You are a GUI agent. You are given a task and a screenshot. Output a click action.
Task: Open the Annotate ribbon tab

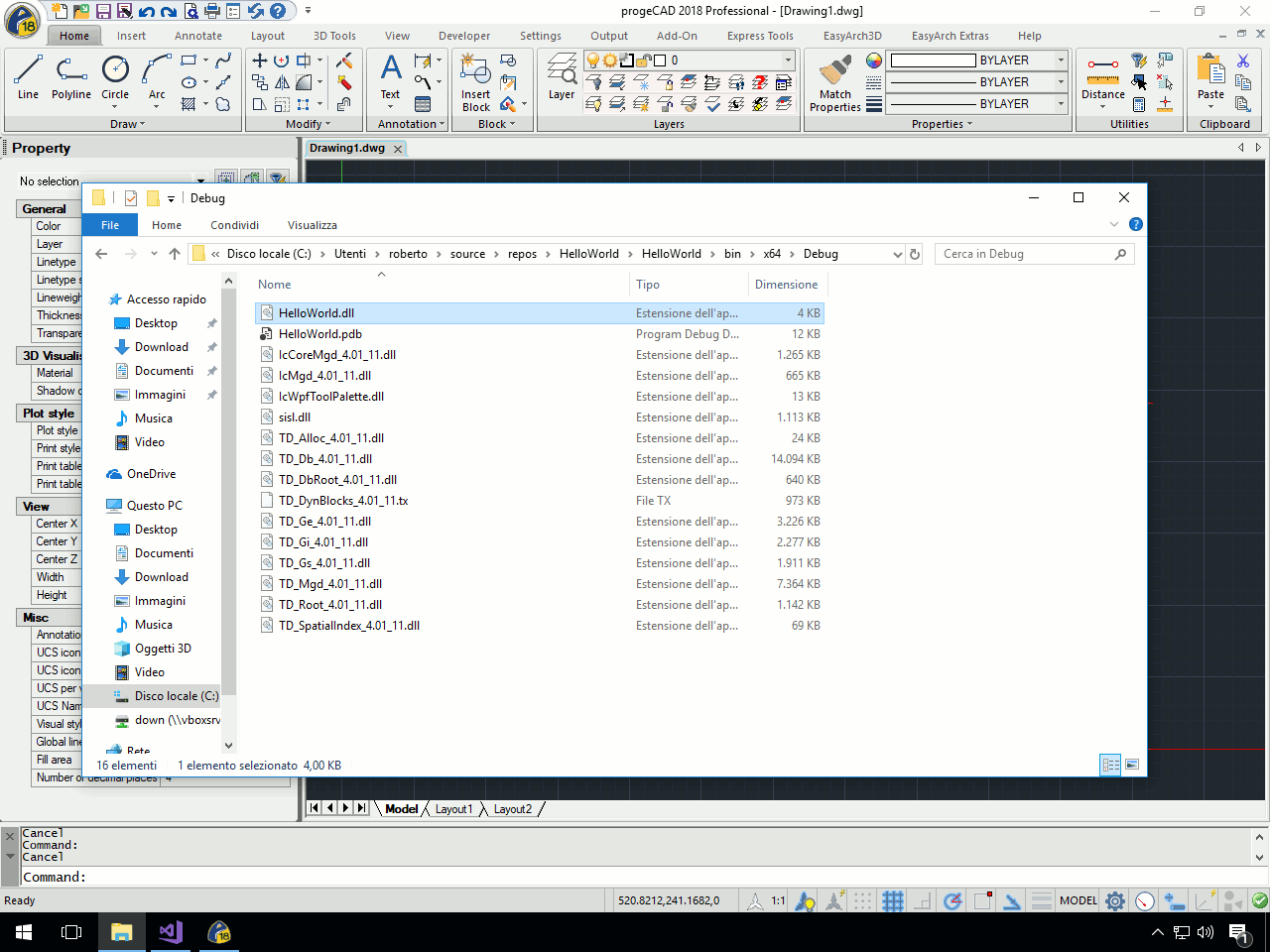pos(198,36)
